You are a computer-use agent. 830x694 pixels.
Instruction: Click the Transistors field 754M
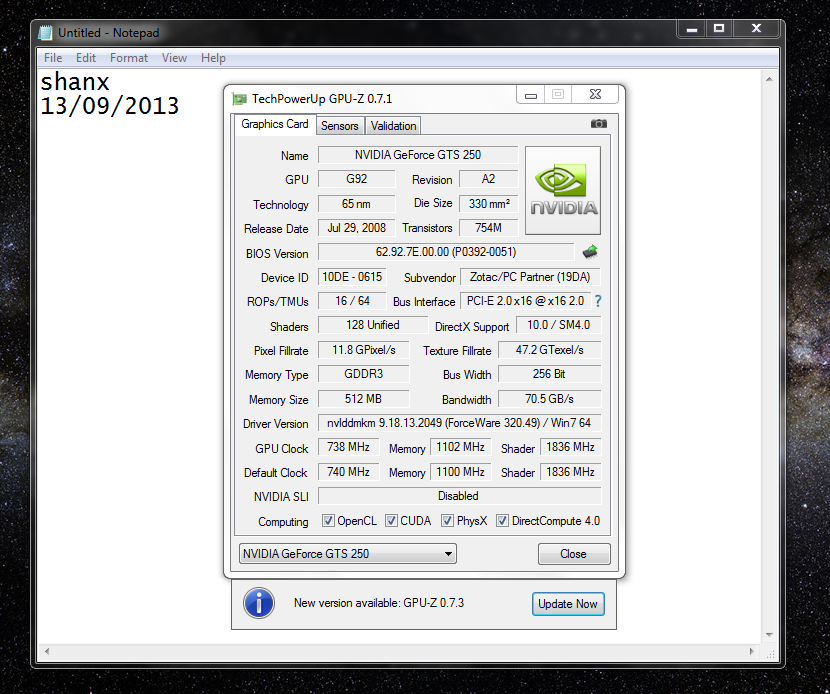coord(488,228)
